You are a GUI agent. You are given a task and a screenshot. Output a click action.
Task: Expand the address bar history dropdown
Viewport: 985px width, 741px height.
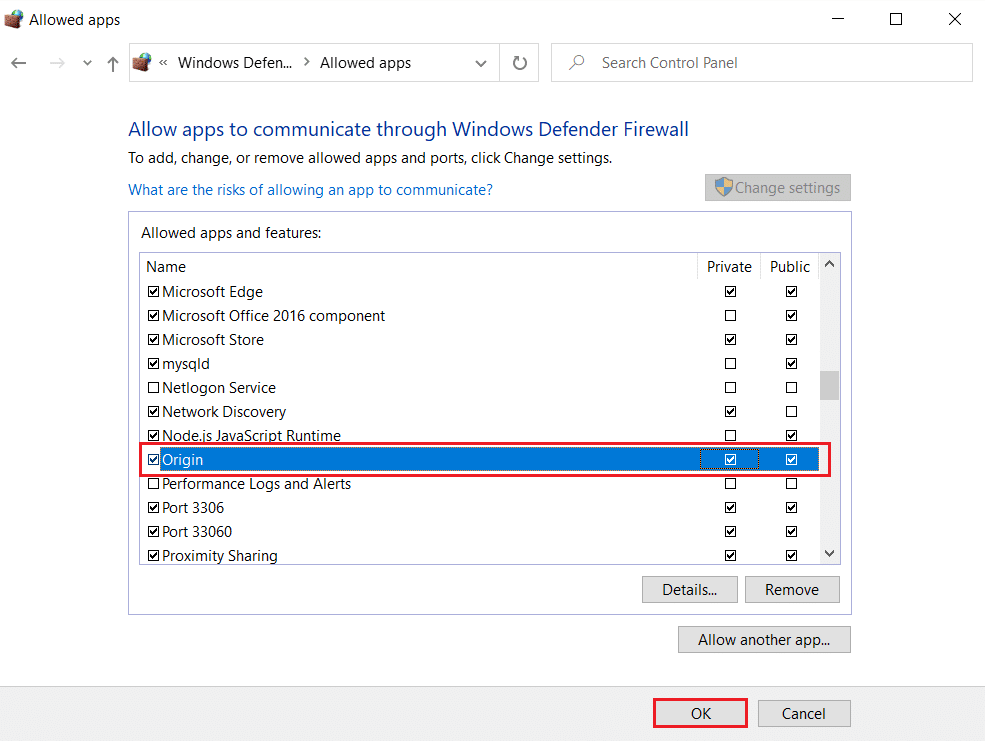coord(481,63)
